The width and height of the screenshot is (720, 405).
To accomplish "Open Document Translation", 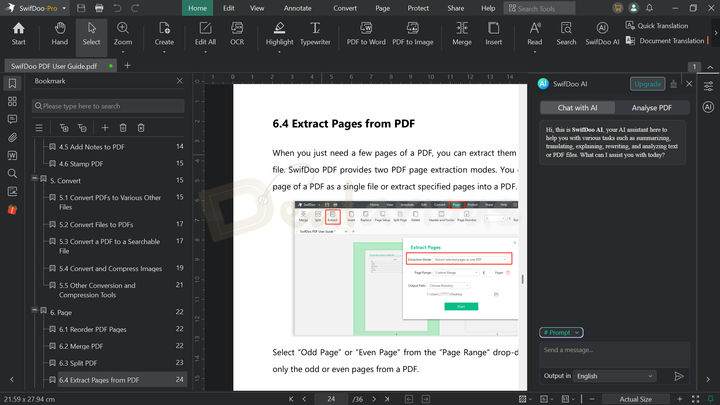I will [665, 41].
